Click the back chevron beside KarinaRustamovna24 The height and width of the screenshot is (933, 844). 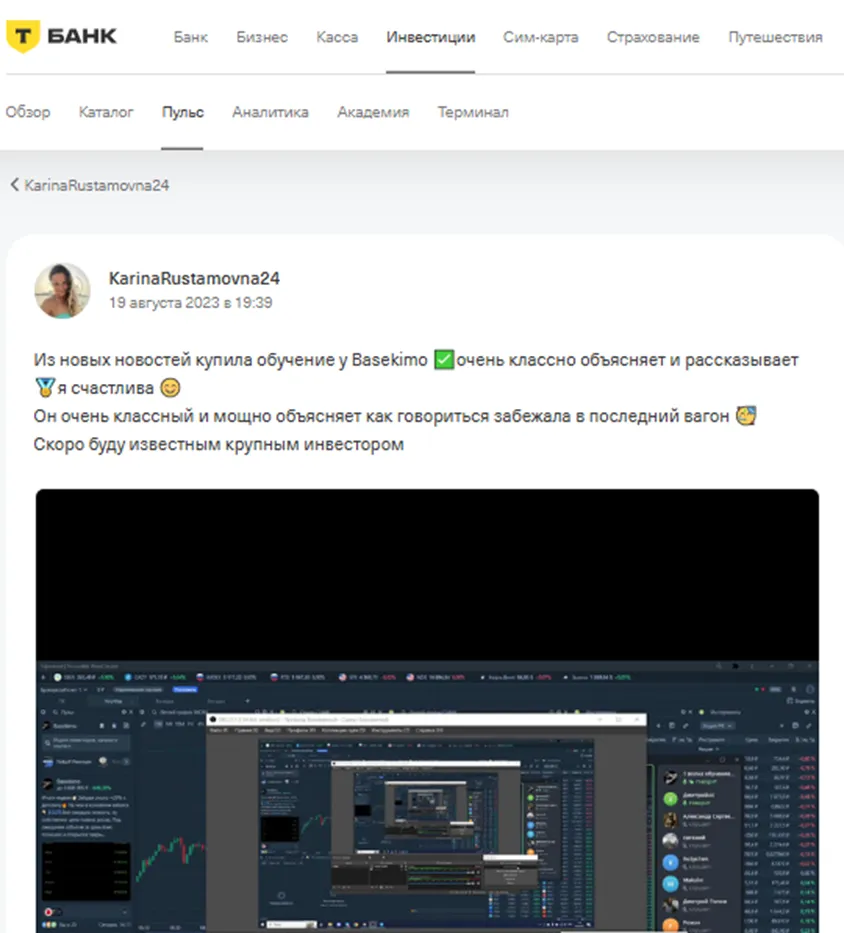[15, 185]
